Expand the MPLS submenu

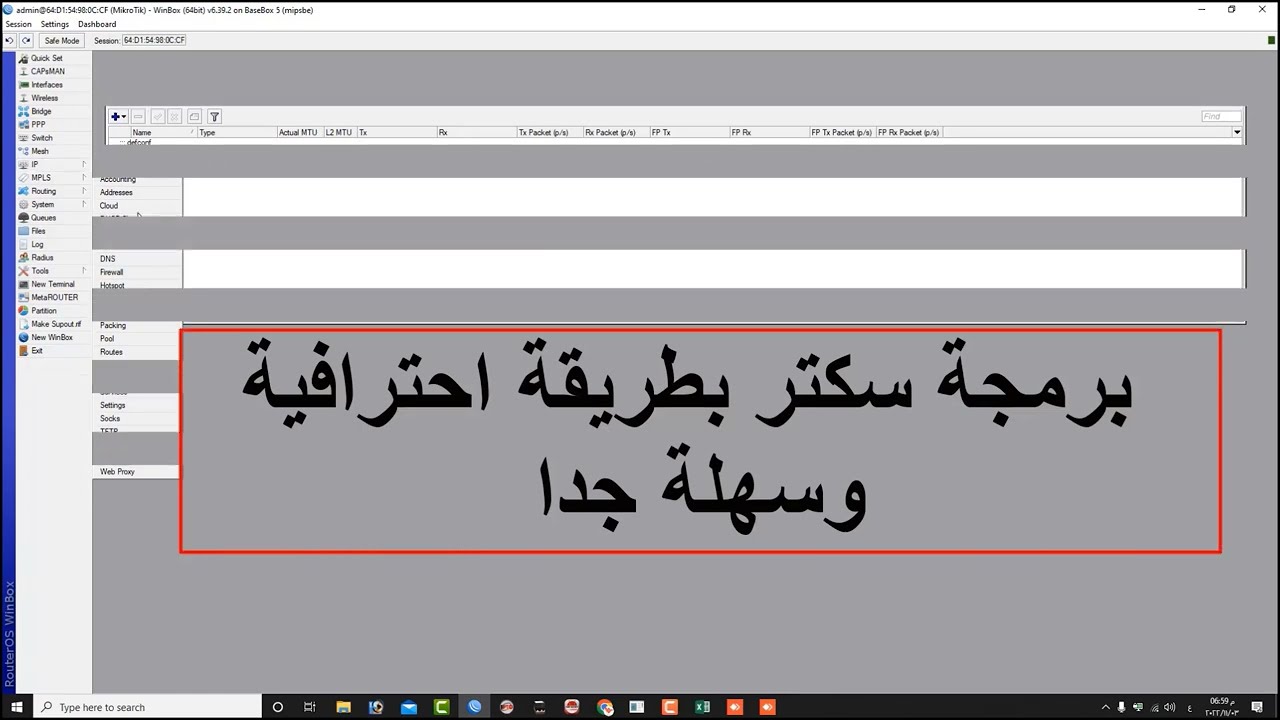click(52, 178)
